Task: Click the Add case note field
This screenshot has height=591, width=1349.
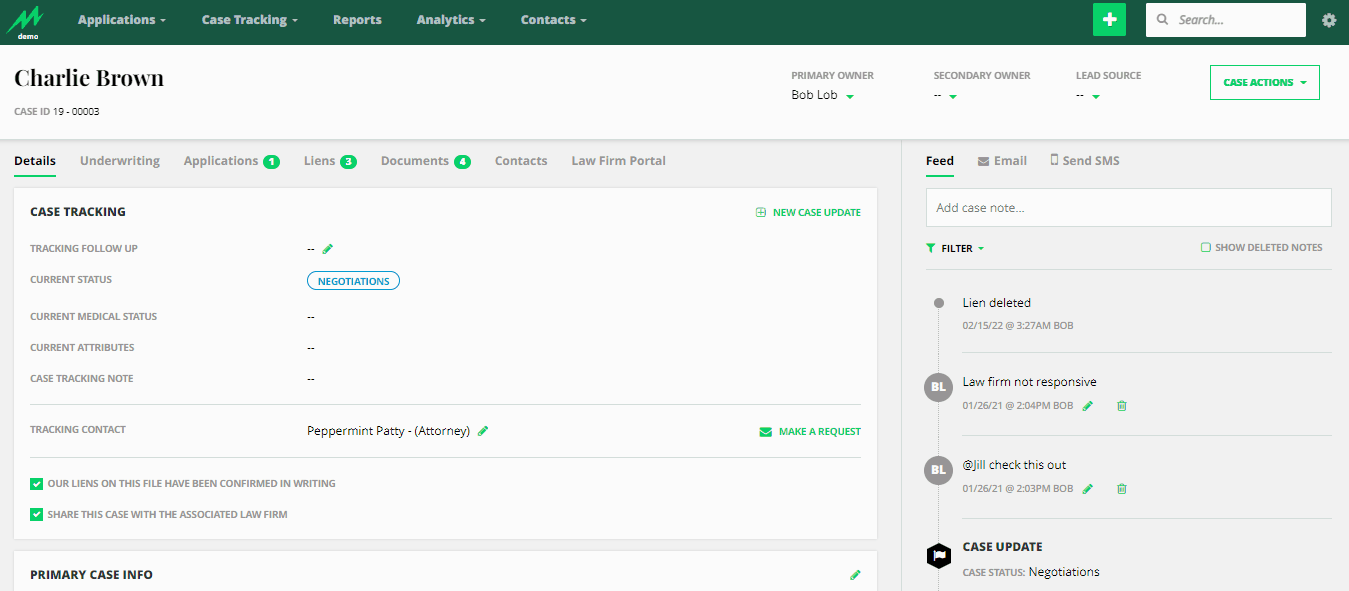Action: pyautogui.click(x=1128, y=208)
